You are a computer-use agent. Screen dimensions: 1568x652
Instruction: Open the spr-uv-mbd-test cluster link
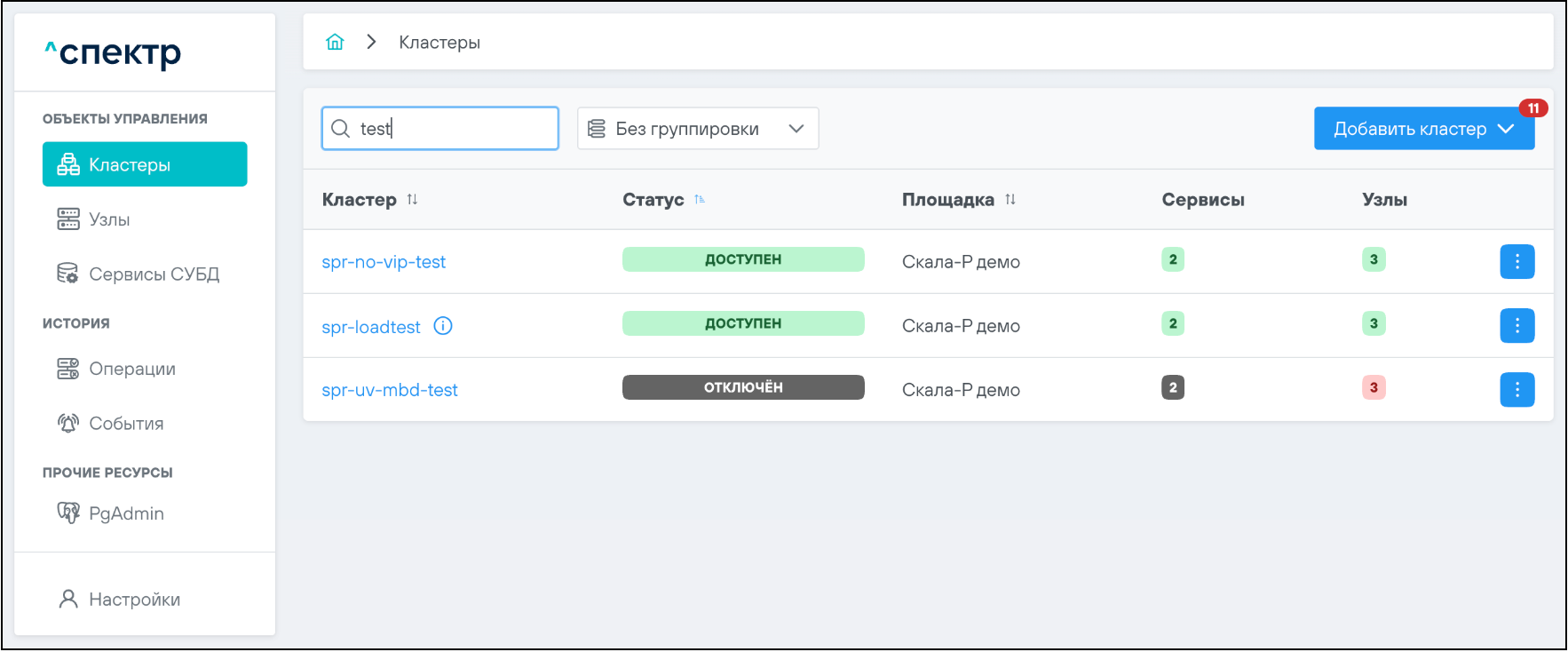click(390, 390)
